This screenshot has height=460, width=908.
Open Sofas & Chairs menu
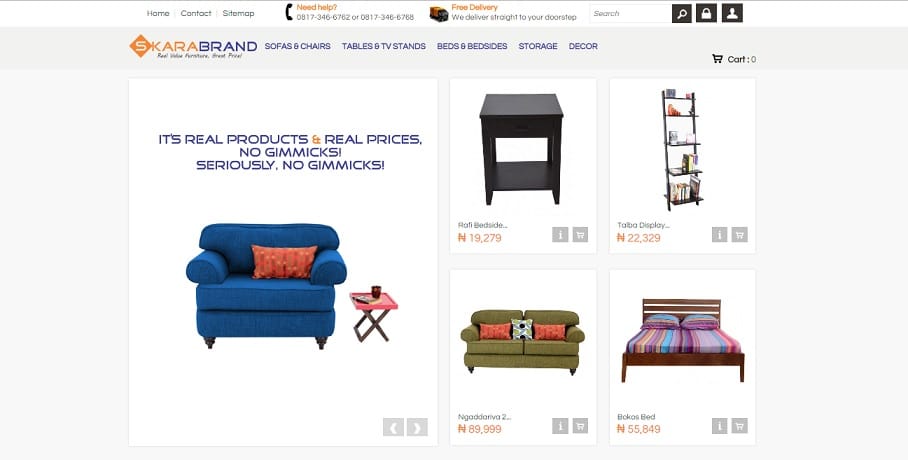coord(298,46)
